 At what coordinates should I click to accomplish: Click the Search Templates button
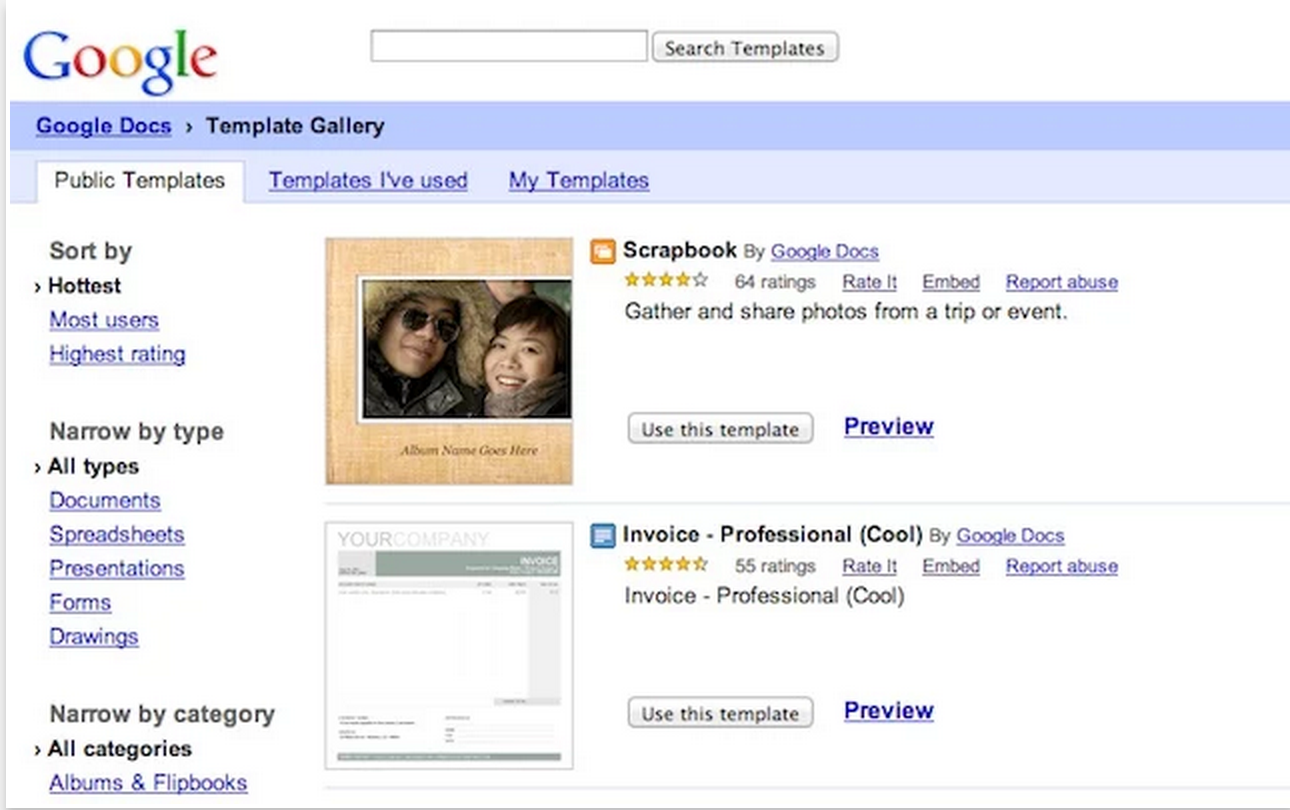tap(745, 47)
